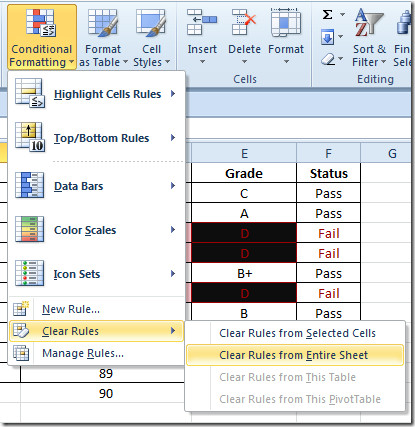415x427 pixels.
Task: Click the cell with grade B
Action: tap(244, 312)
